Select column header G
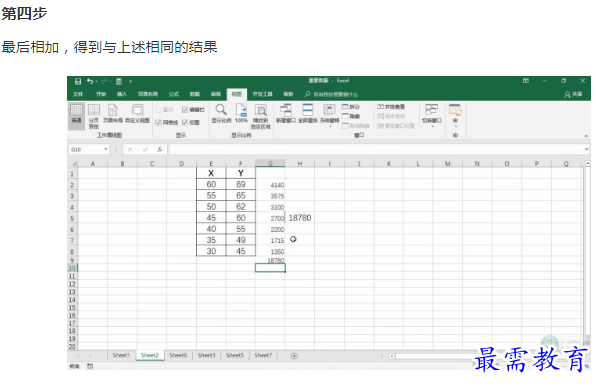 click(270, 163)
